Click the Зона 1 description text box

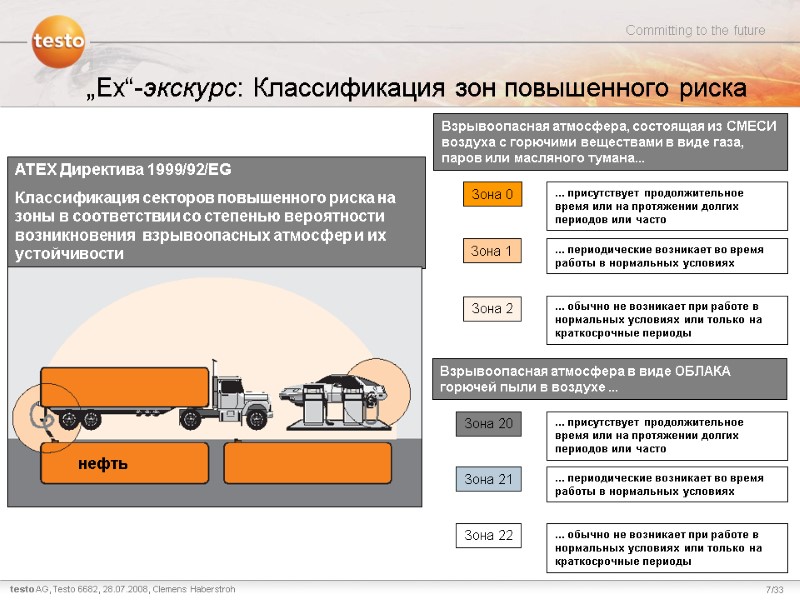(667, 256)
